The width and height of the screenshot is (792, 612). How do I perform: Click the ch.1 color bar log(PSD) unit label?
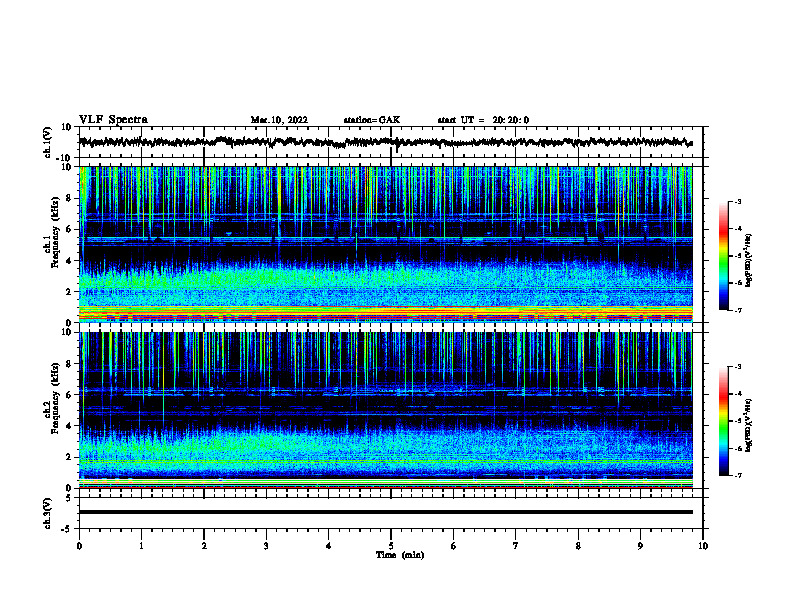coord(749,260)
